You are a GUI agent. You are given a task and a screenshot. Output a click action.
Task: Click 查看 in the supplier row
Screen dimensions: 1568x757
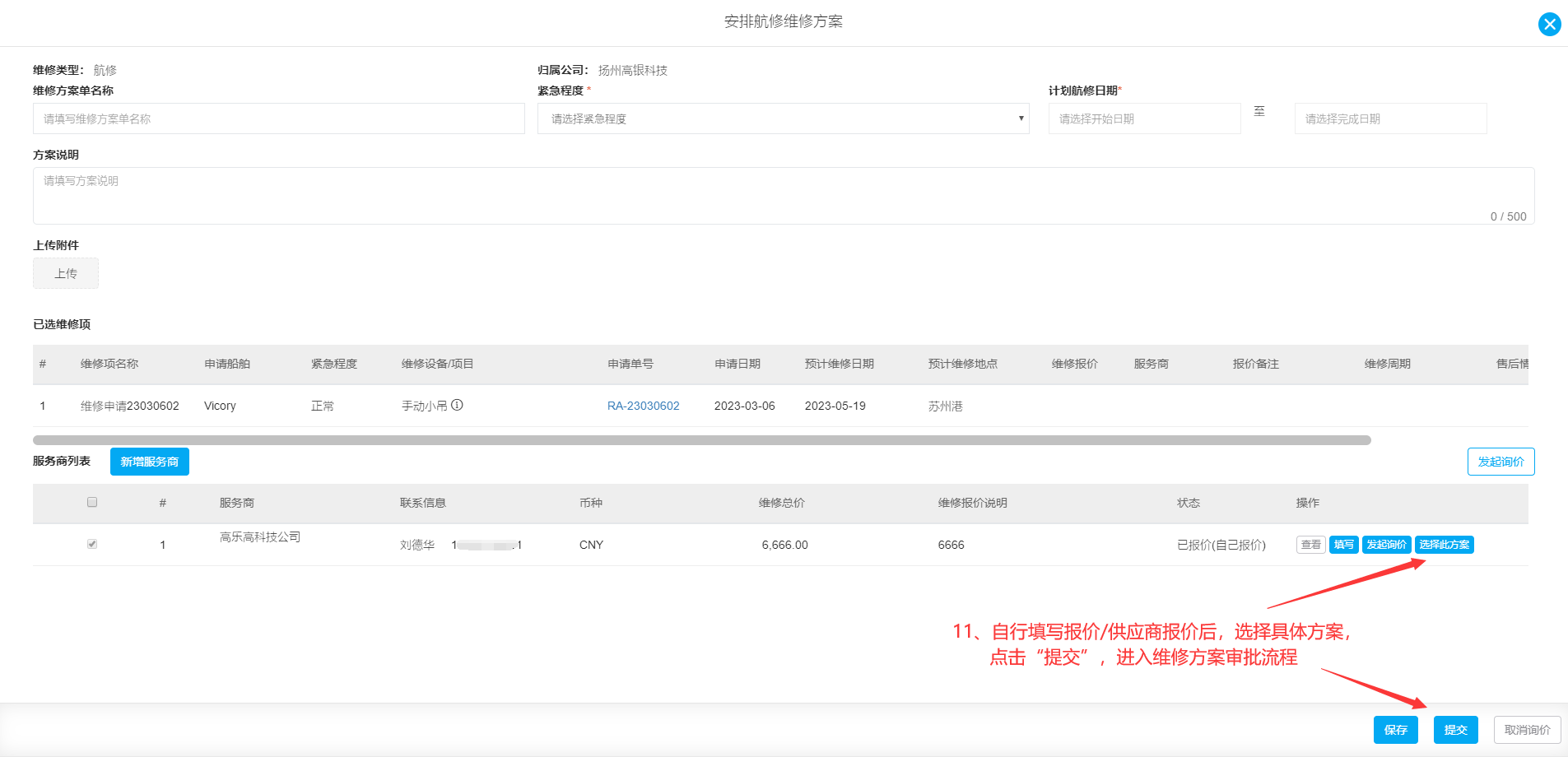point(1310,545)
